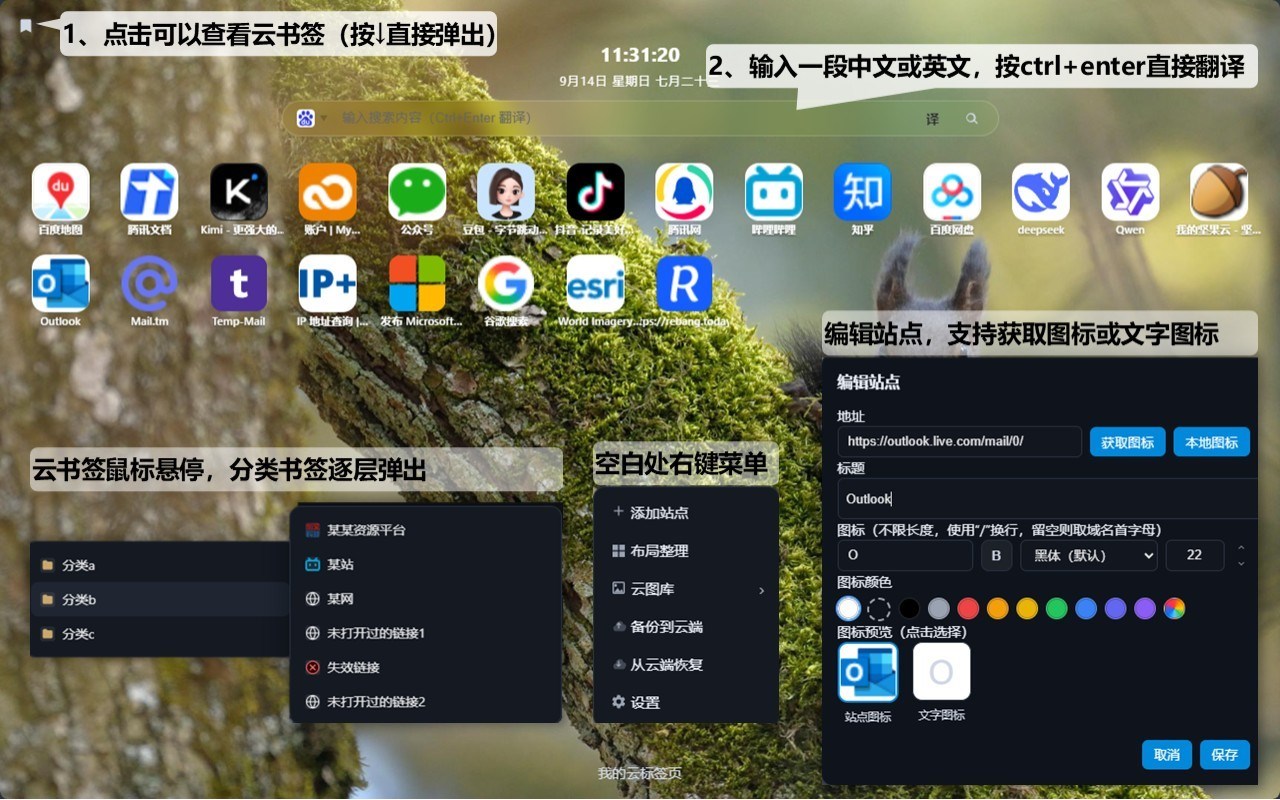The width and height of the screenshot is (1280, 800).
Task: Choose 添加站点 from the context menu
Action: 686,512
